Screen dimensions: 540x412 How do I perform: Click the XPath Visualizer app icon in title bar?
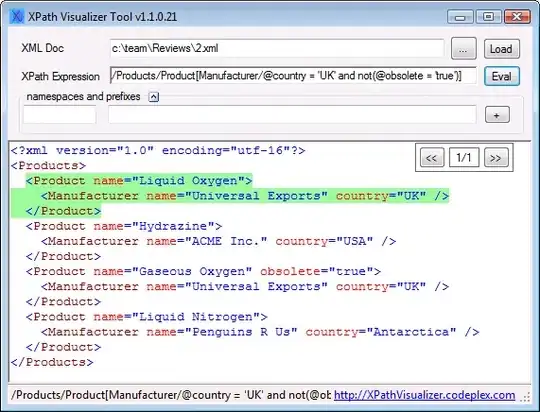(x=16, y=16)
